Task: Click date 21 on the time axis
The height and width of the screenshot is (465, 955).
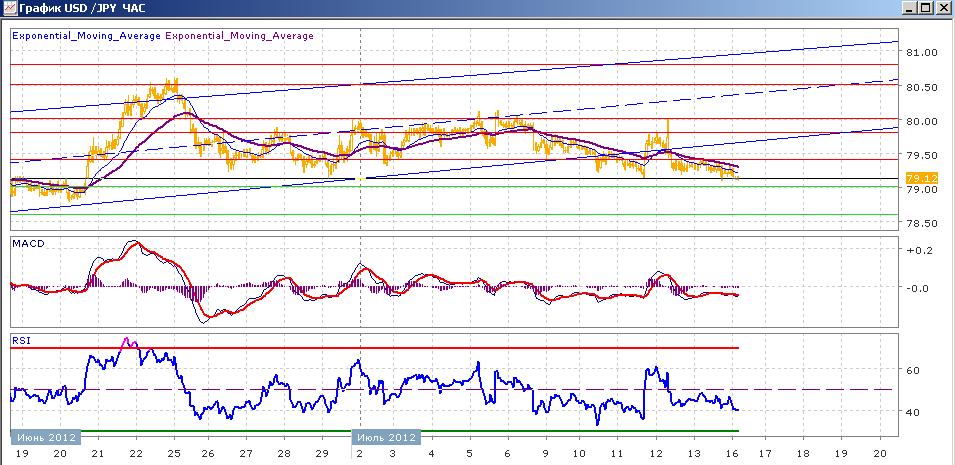Action: point(97,454)
